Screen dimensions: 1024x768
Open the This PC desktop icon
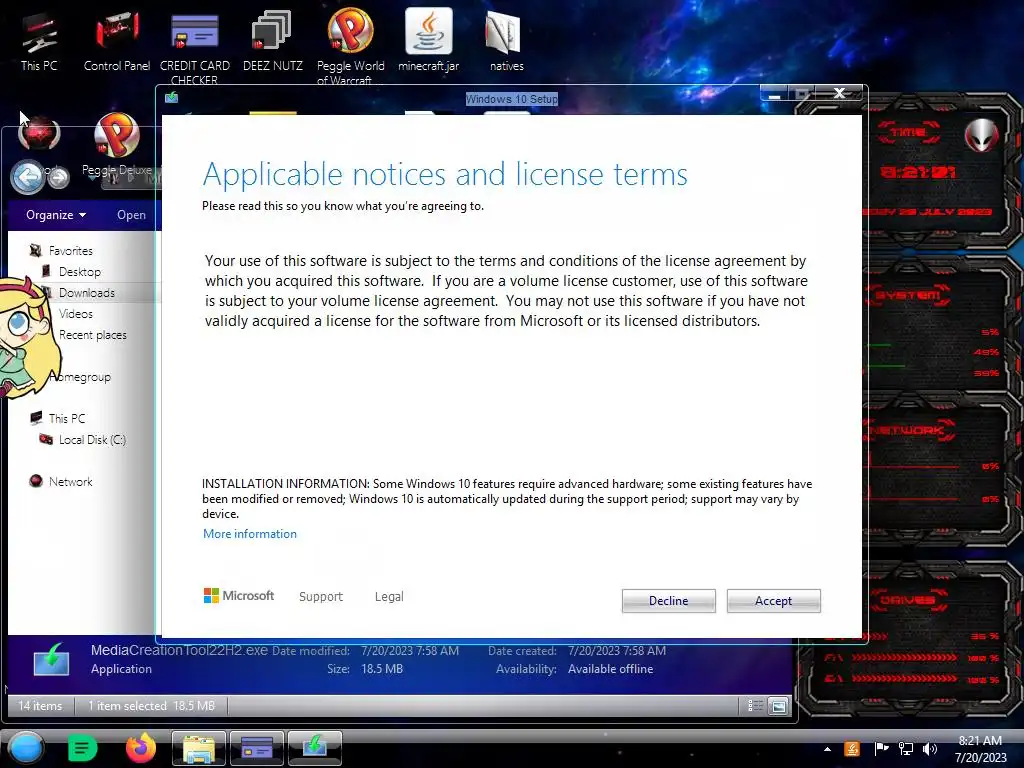coord(39,40)
